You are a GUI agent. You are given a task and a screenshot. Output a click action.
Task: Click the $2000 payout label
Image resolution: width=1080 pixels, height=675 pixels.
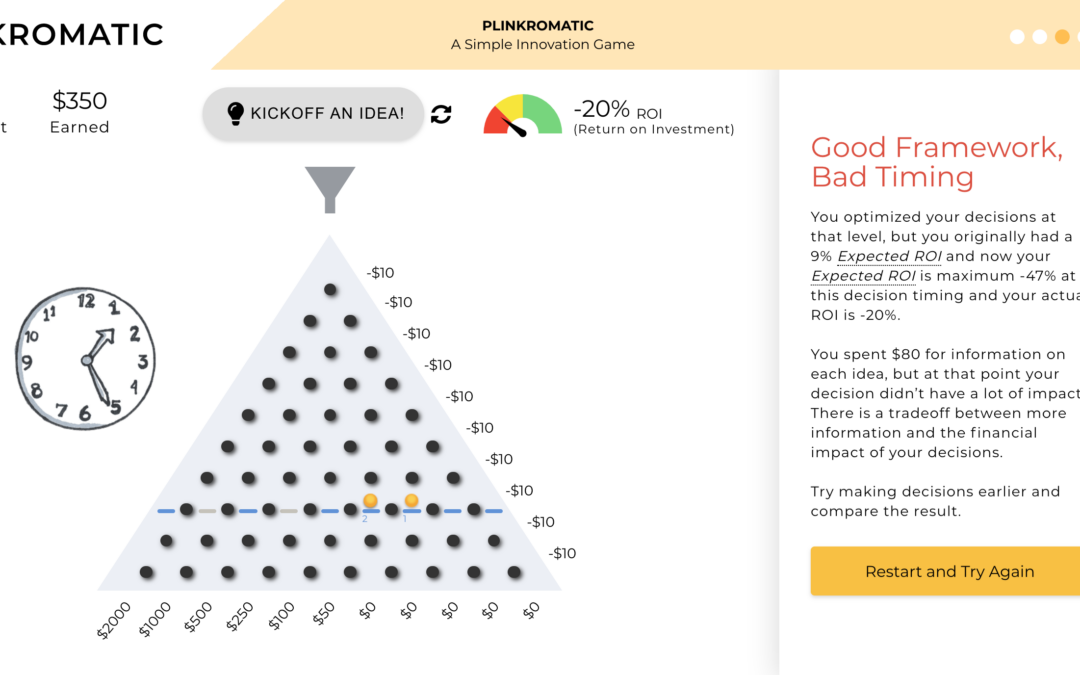pyautogui.click(x=114, y=621)
